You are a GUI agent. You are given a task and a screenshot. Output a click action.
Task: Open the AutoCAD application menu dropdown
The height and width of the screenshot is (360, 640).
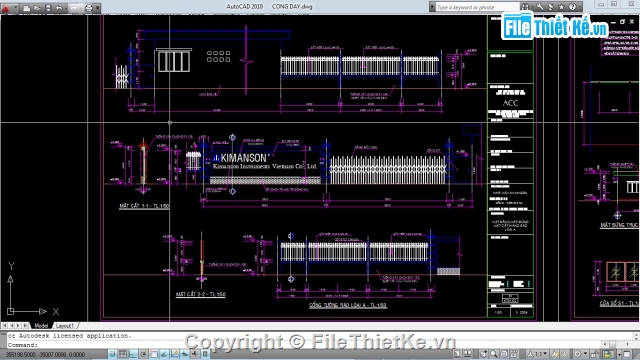pos(9,8)
